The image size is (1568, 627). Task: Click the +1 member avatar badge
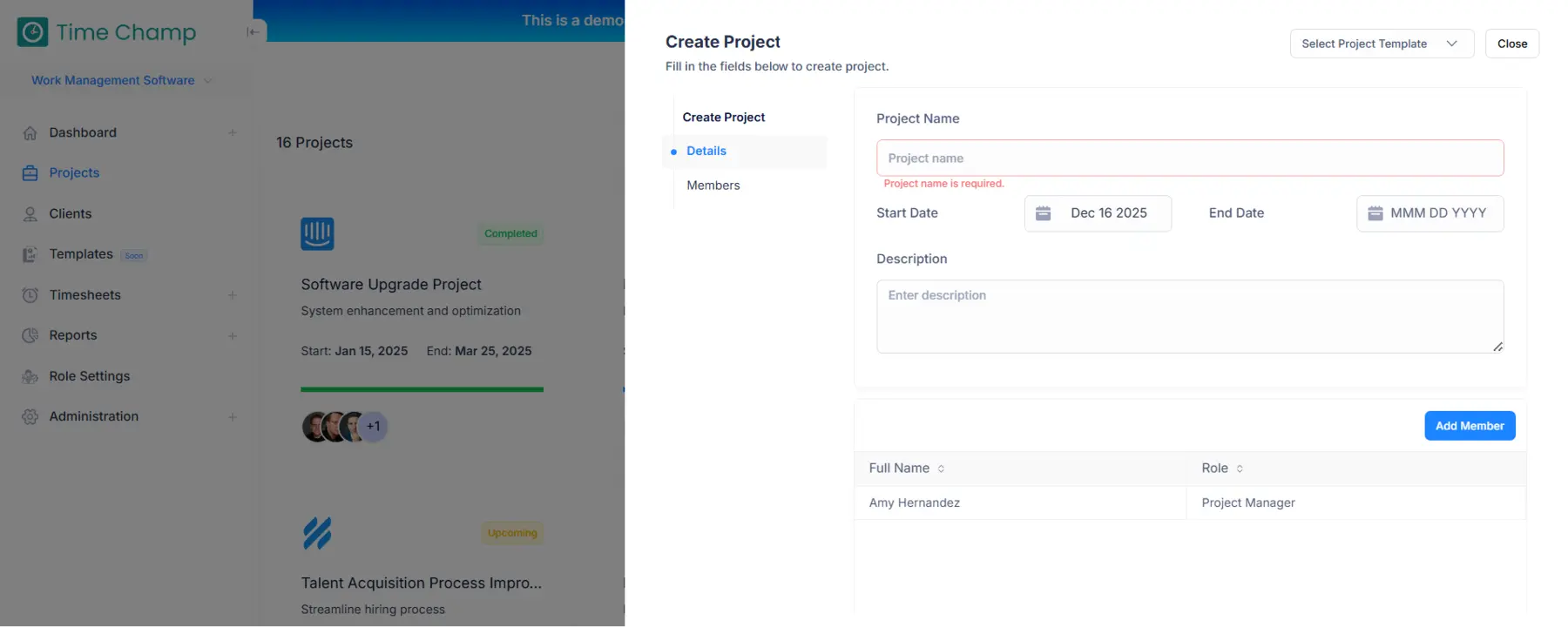pos(373,427)
